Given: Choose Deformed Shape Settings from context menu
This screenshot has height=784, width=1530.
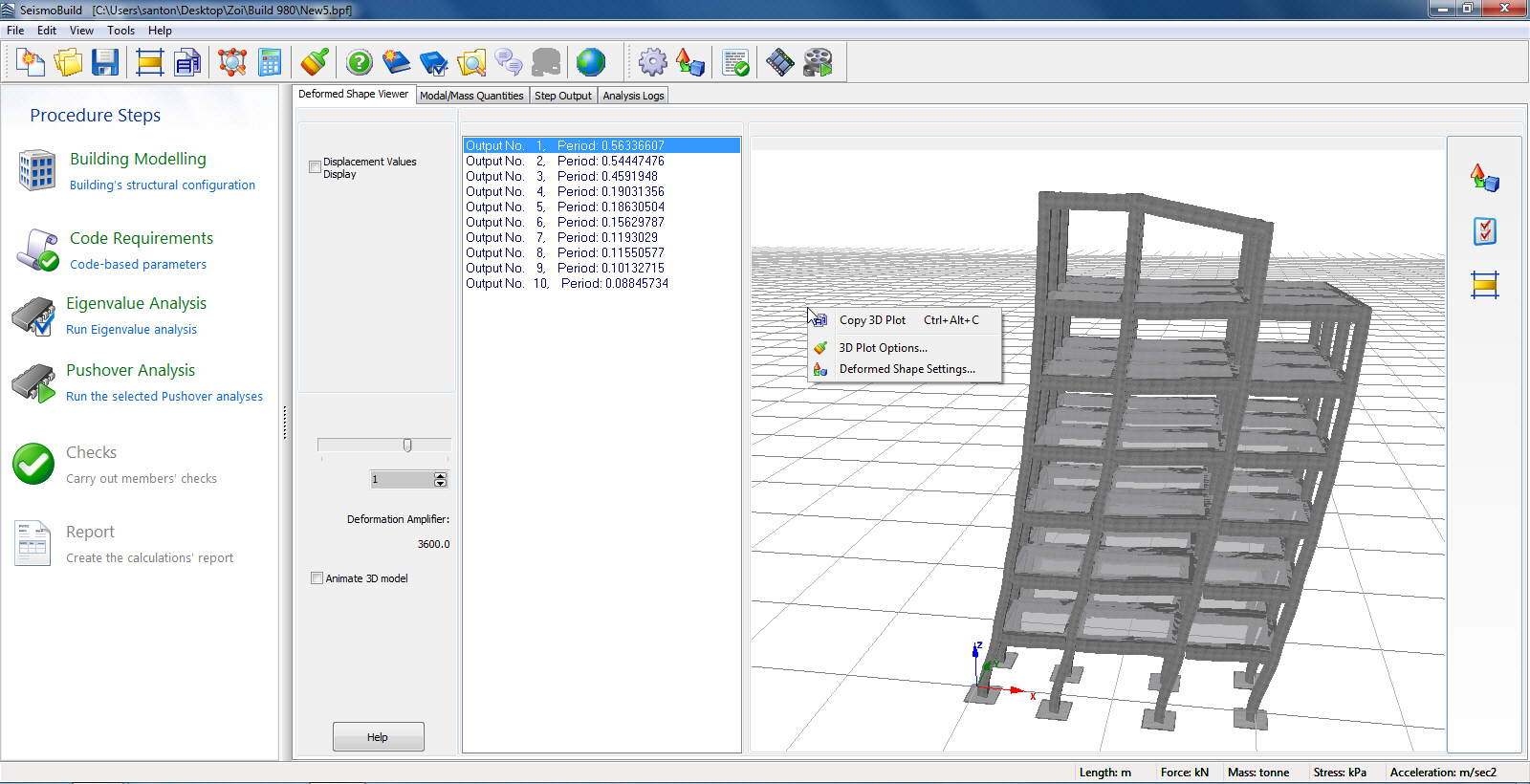Looking at the screenshot, I should pos(907,369).
